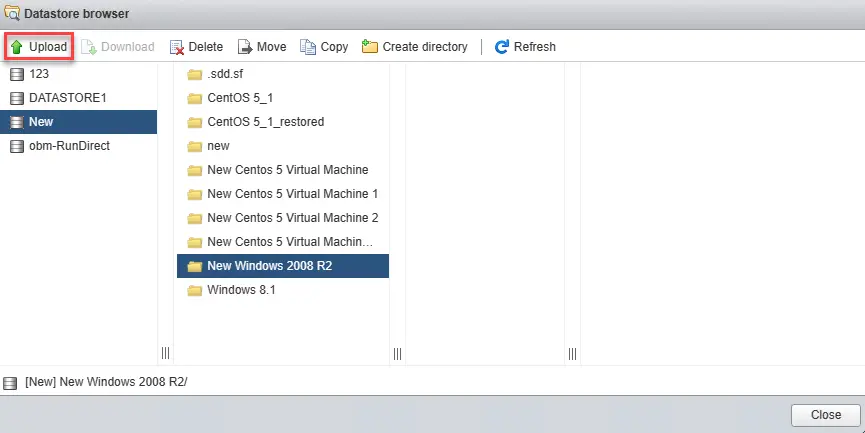Viewport: 865px width, 433px height.
Task: Click the Close button
Action: (x=825, y=415)
